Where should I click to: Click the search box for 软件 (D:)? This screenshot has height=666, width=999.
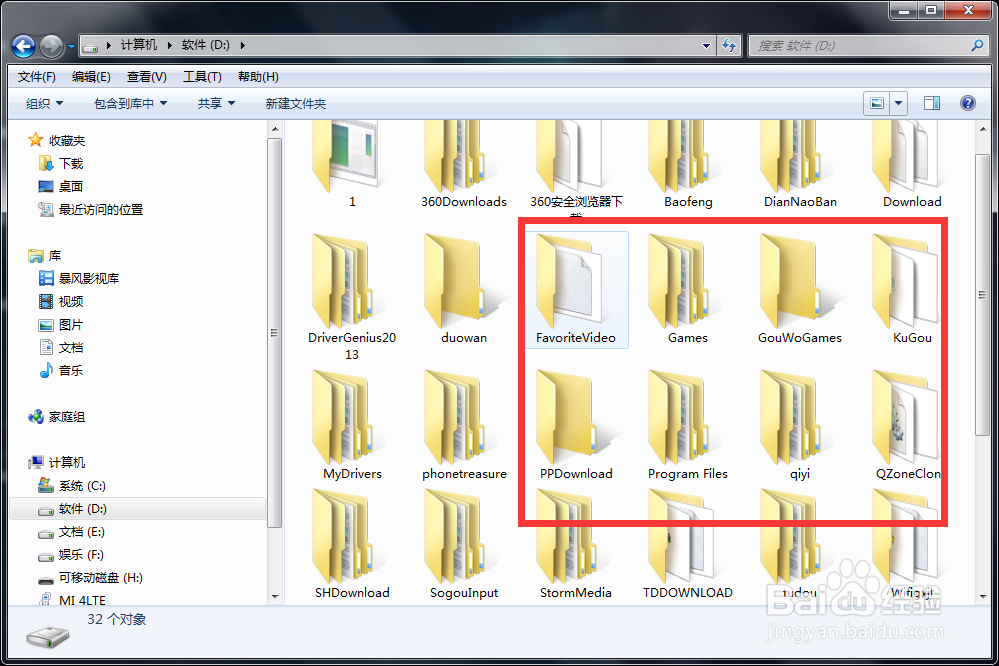(x=868, y=46)
